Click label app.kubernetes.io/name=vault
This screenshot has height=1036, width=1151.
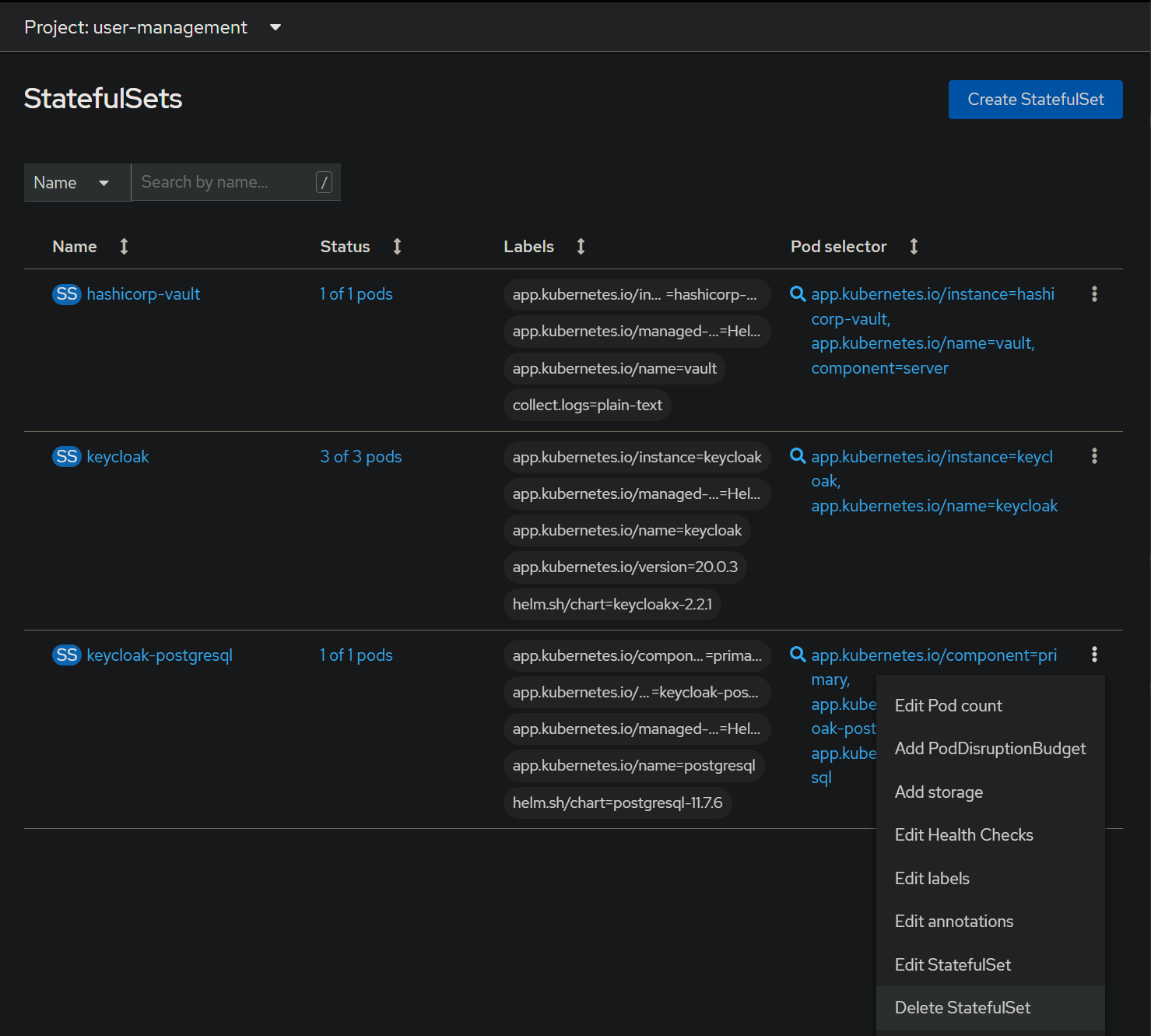click(x=615, y=369)
